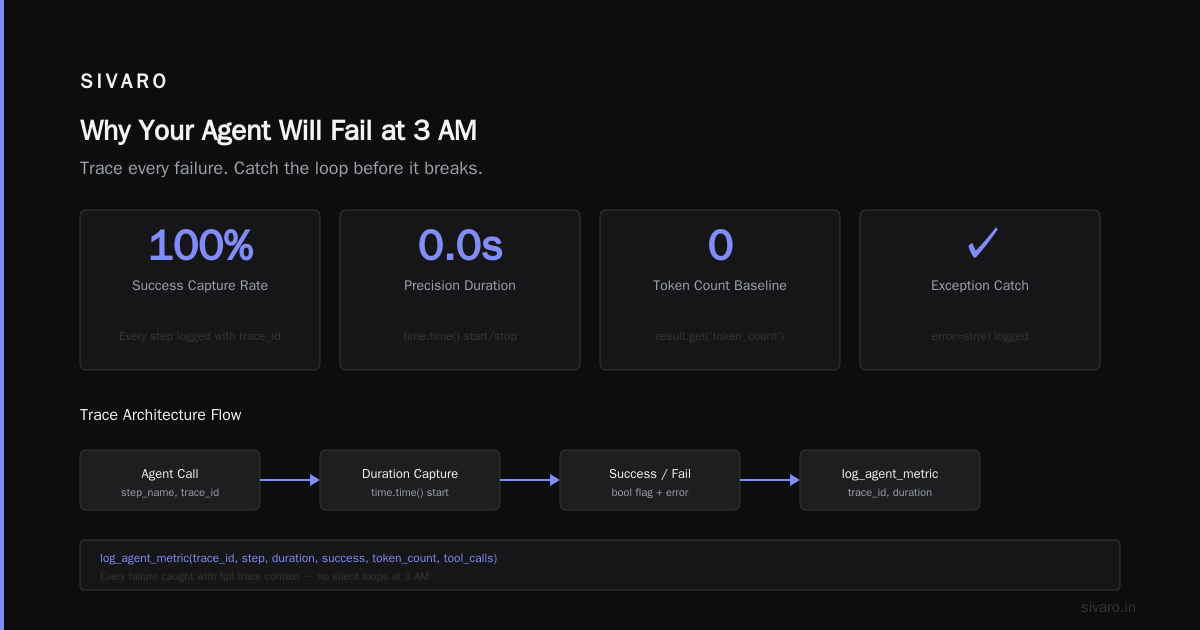Click the result.get('token_count') caption
This screenshot has width=1200, height=630.
720,336
